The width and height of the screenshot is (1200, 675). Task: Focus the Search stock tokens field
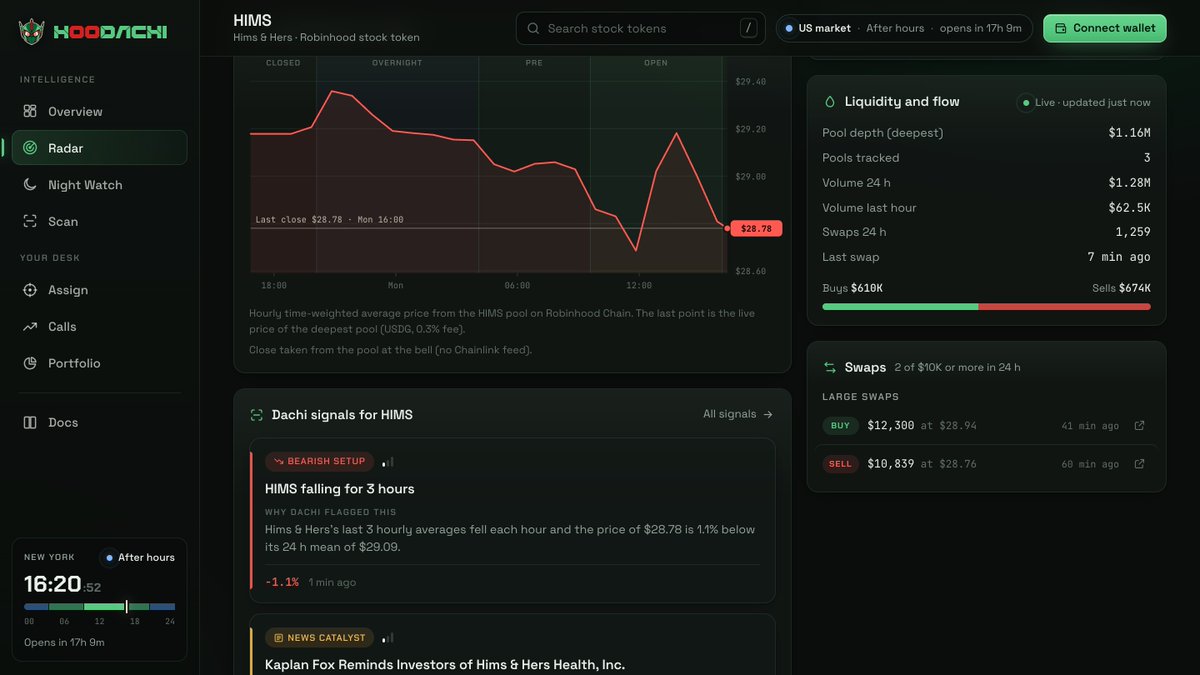(x=641, y=28)
